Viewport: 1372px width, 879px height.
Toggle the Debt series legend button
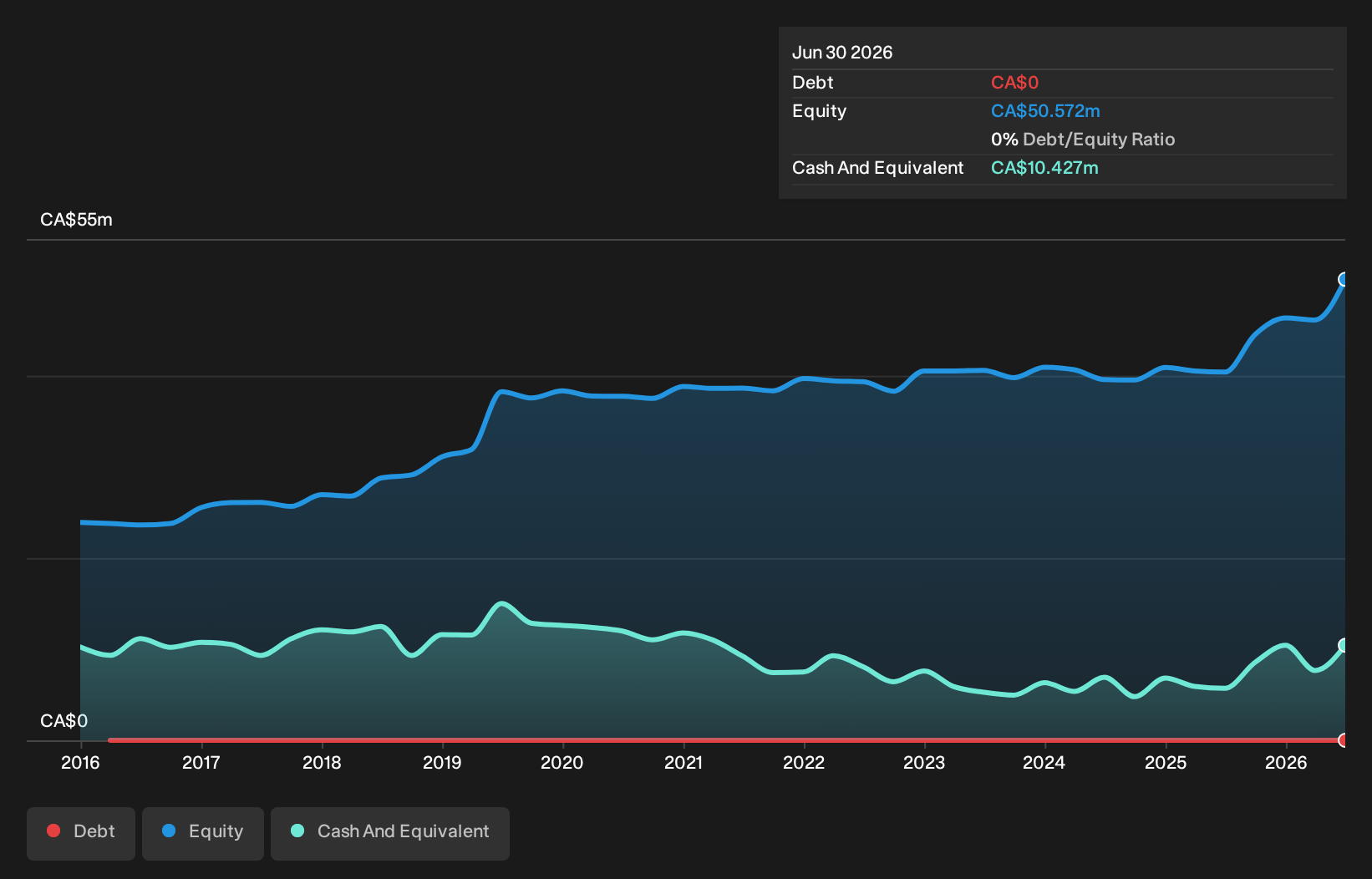click(x=81, y=833)
